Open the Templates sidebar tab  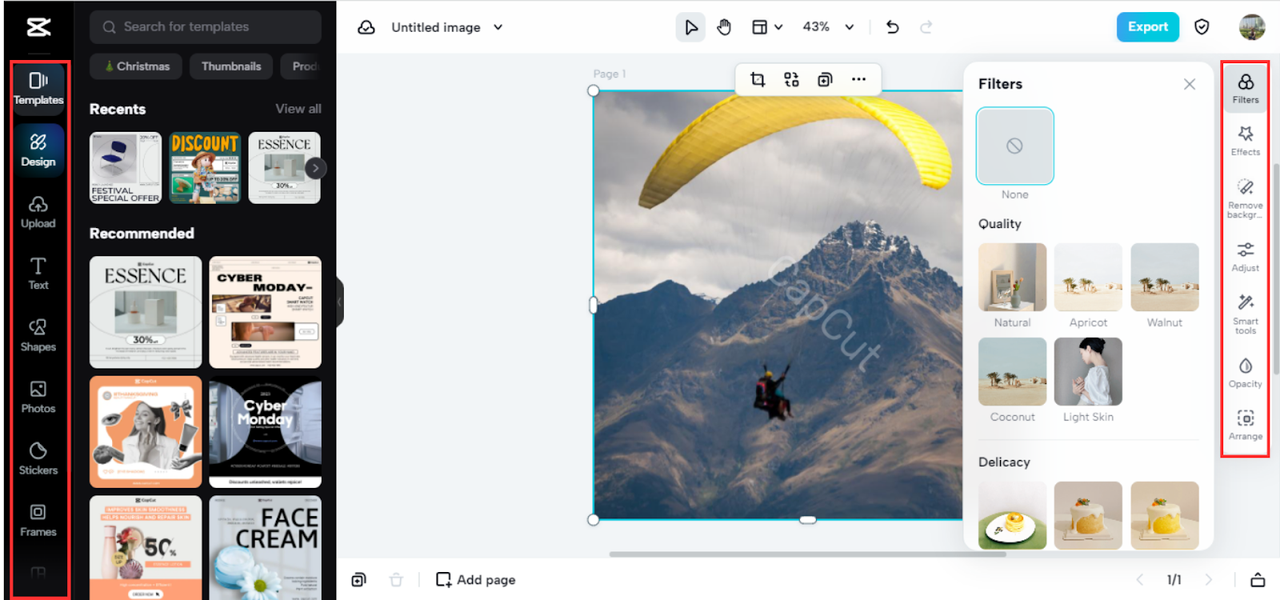coord(38,87)
